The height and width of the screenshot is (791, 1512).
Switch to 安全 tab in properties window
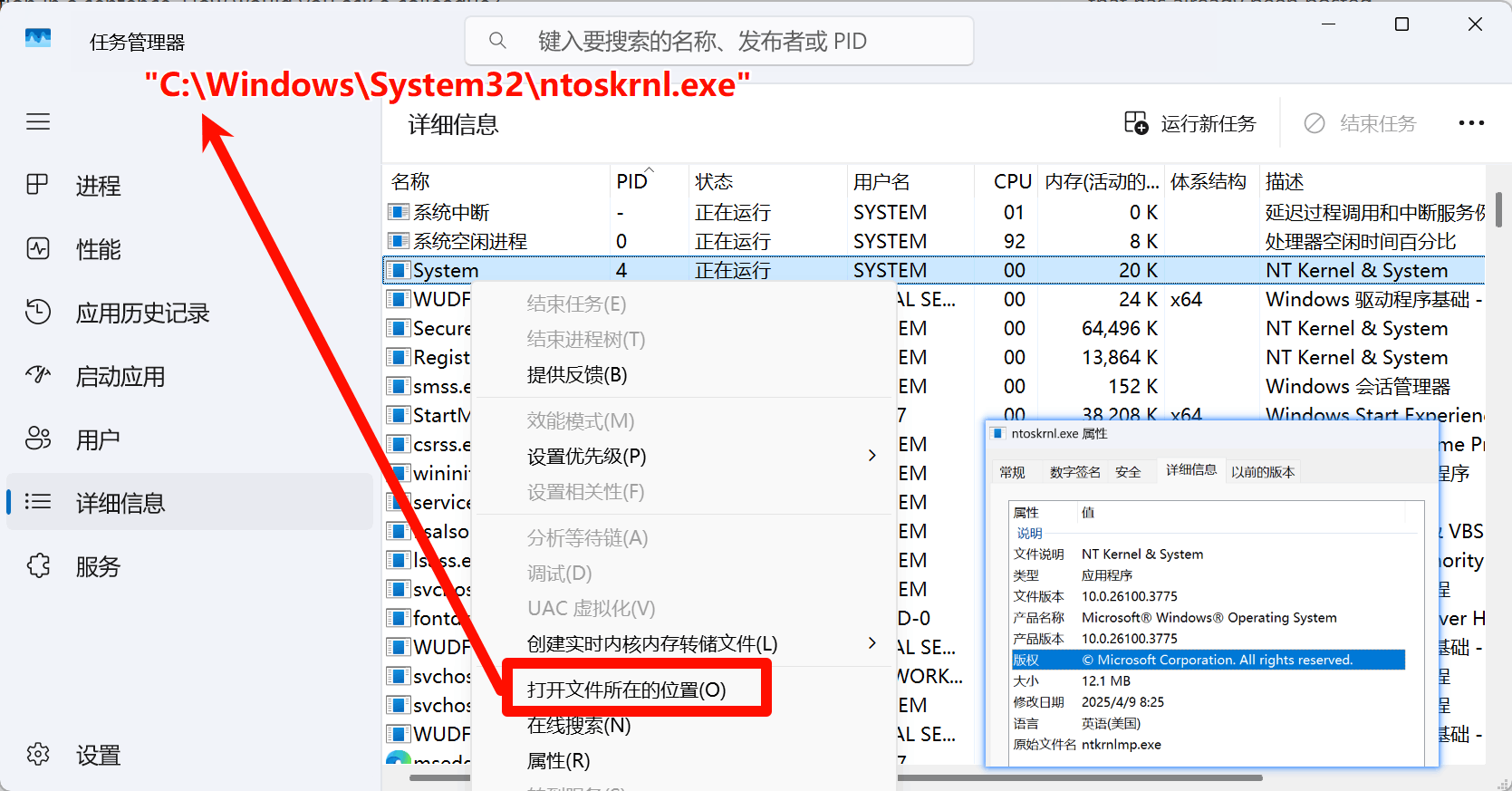(x=1128, y=472)
